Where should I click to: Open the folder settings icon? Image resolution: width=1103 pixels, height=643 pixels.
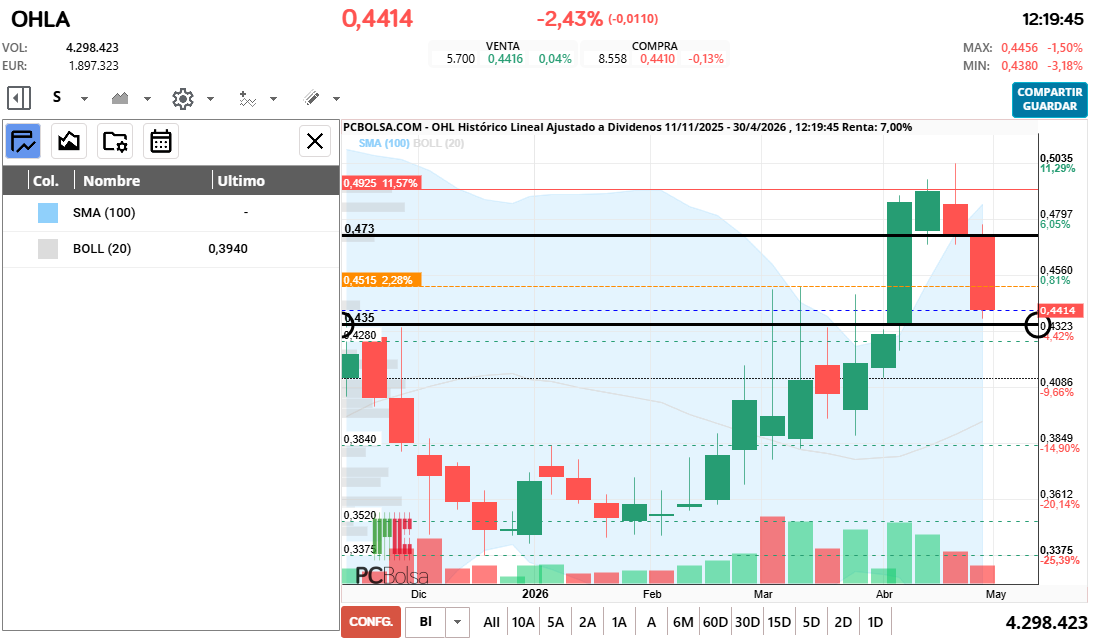pos(115,141)
